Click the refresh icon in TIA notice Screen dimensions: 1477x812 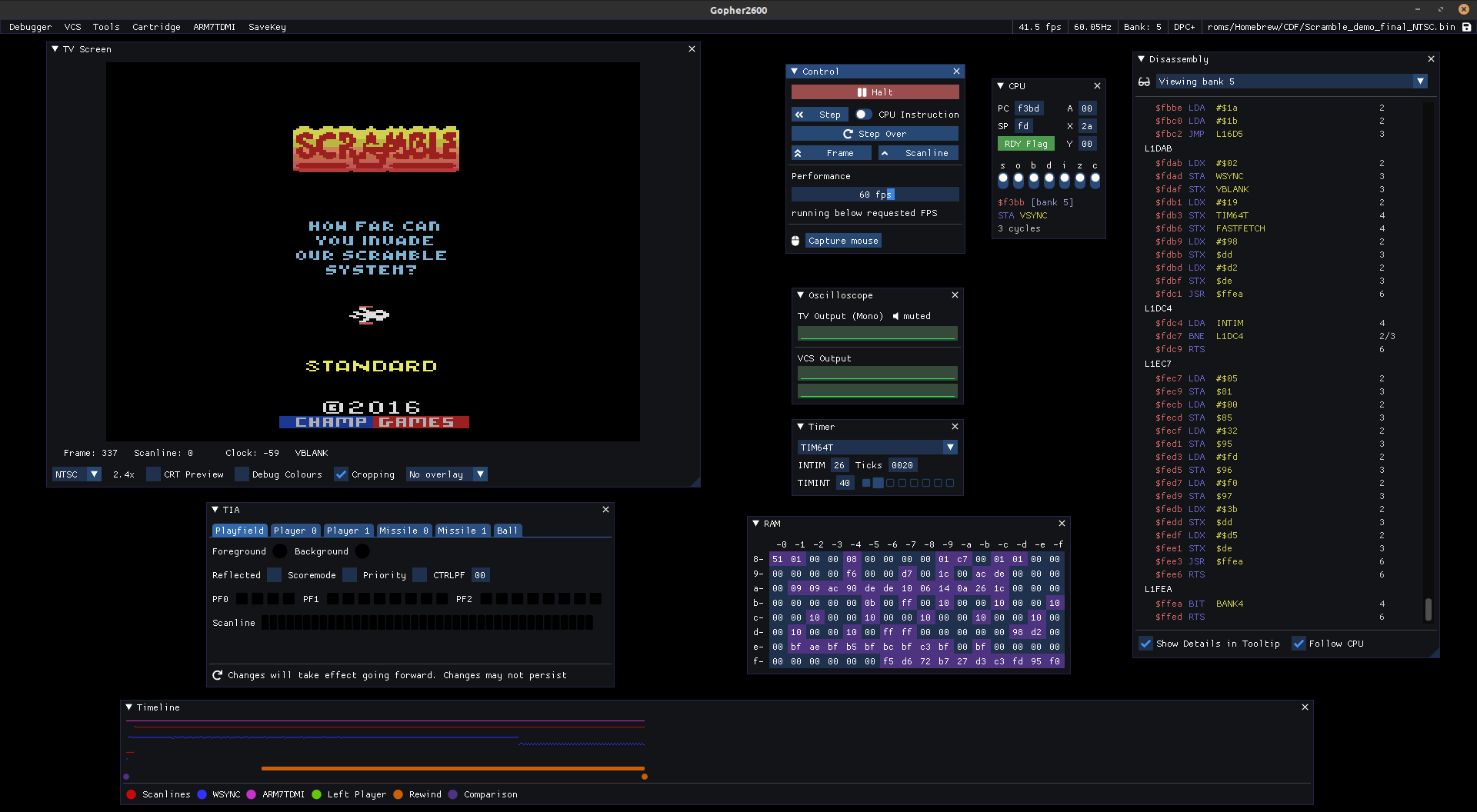pyautogui.click(x=218, y=675)
